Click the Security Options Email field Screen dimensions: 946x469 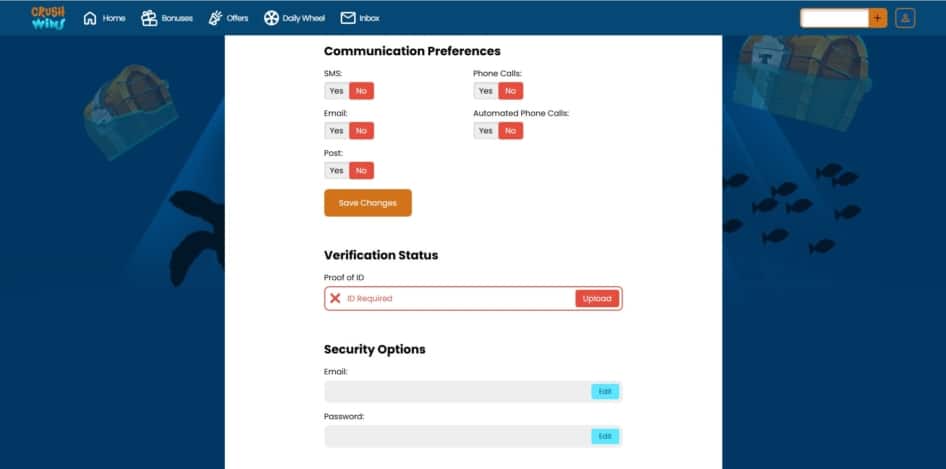tap(473, 392)
